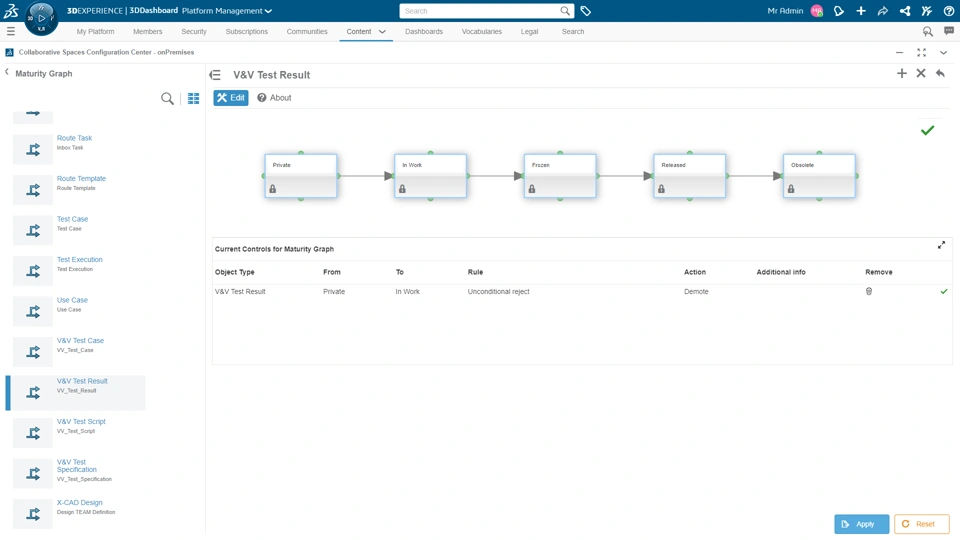
Task: Click the share arrow icon in top bar
Action: 882,11
